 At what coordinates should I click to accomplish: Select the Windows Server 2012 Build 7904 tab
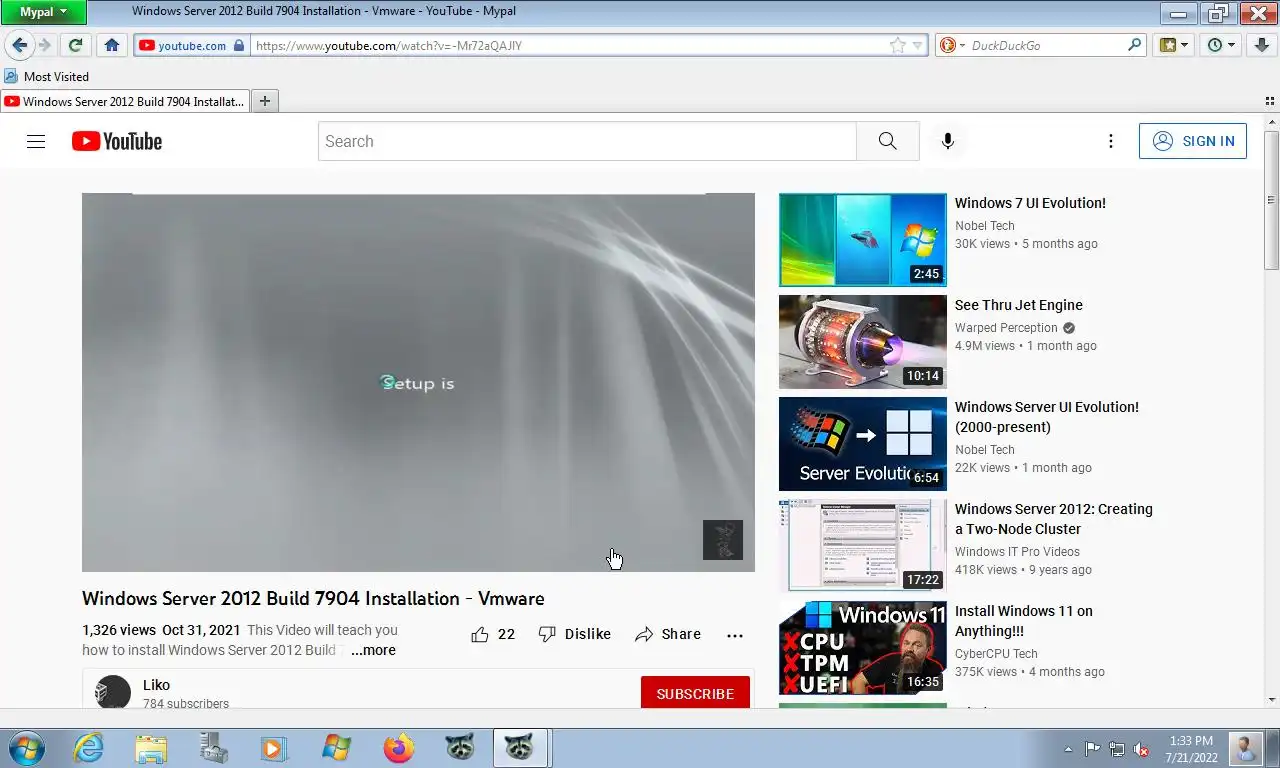(125, 101)
